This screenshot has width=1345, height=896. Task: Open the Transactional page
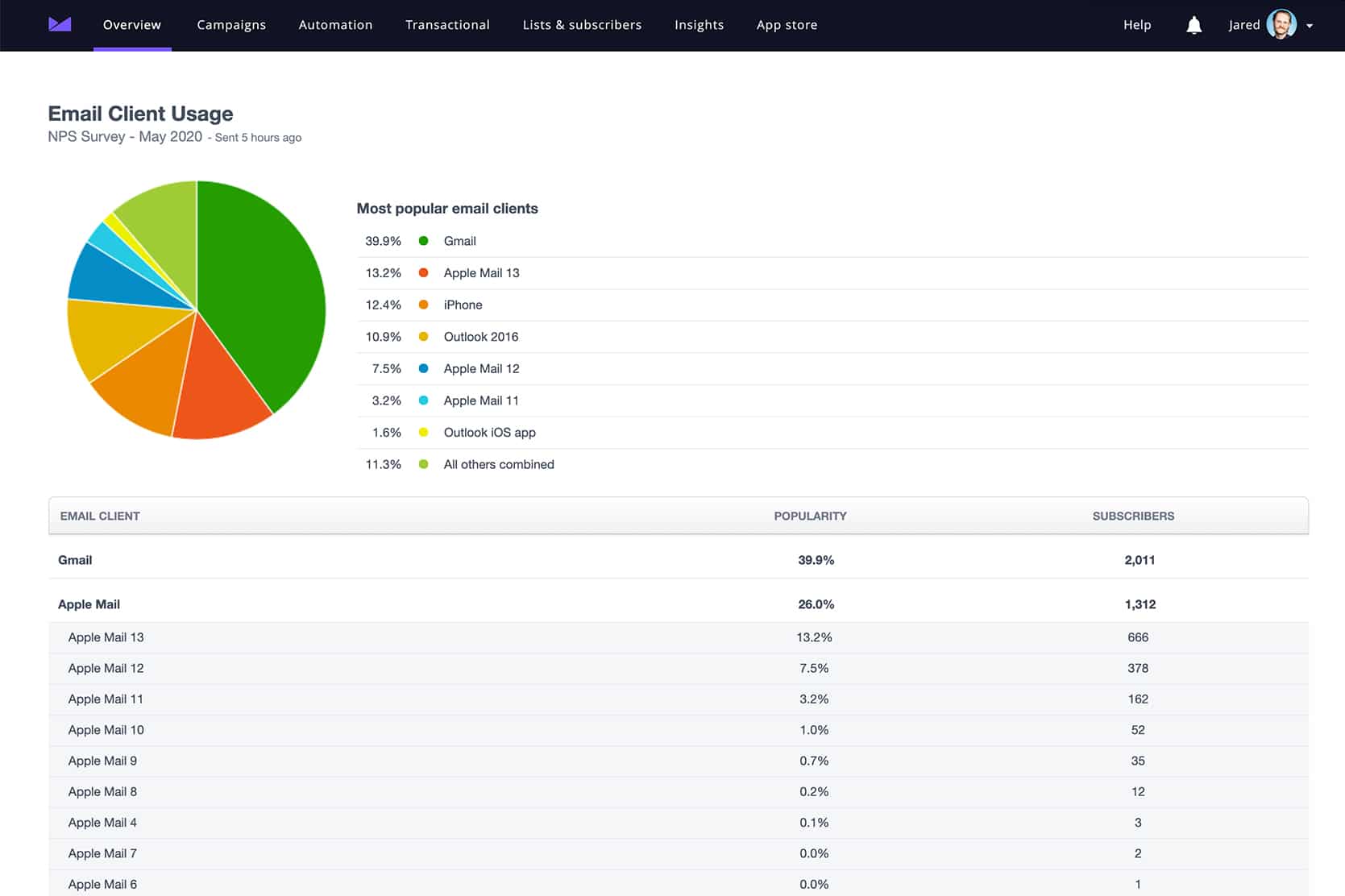tap(447, 24)
